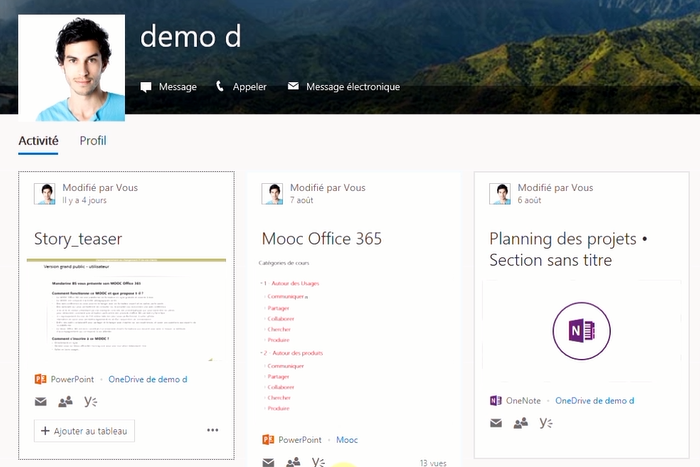Screen dimensions: 700x467
Task: Click Yammer icon on Planning des projets card
Action: pos(546,422)
